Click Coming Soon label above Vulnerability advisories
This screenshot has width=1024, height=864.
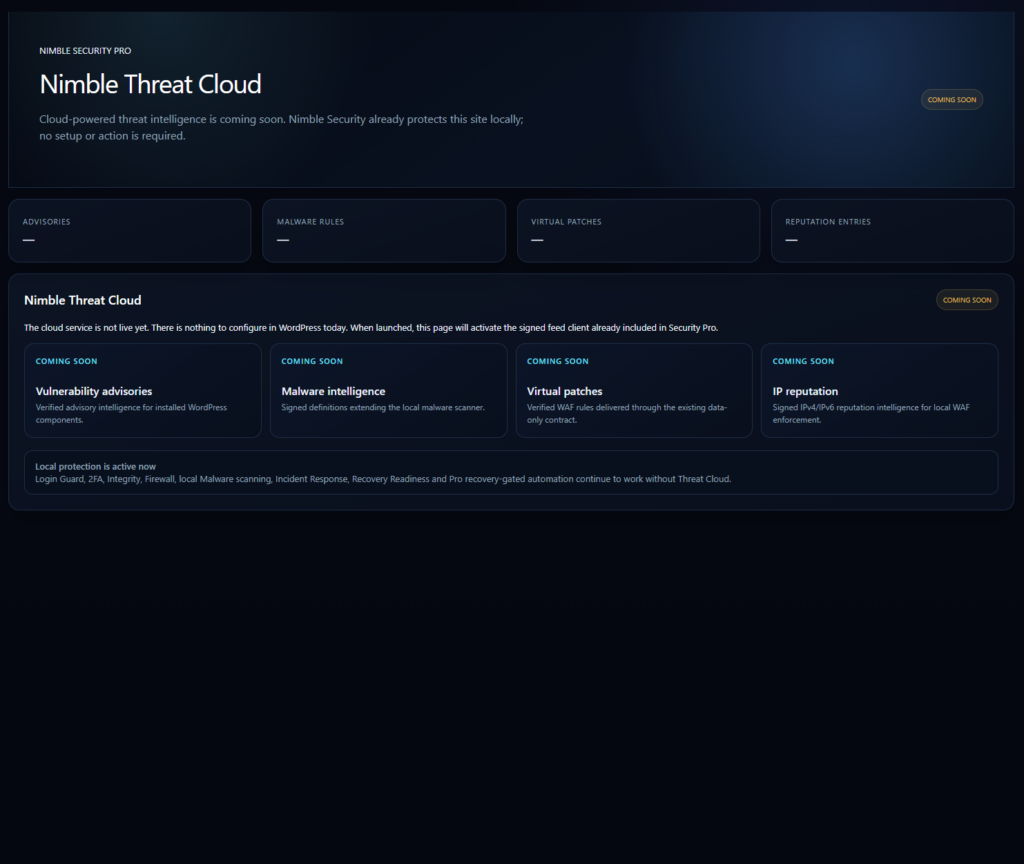[66, 361]
